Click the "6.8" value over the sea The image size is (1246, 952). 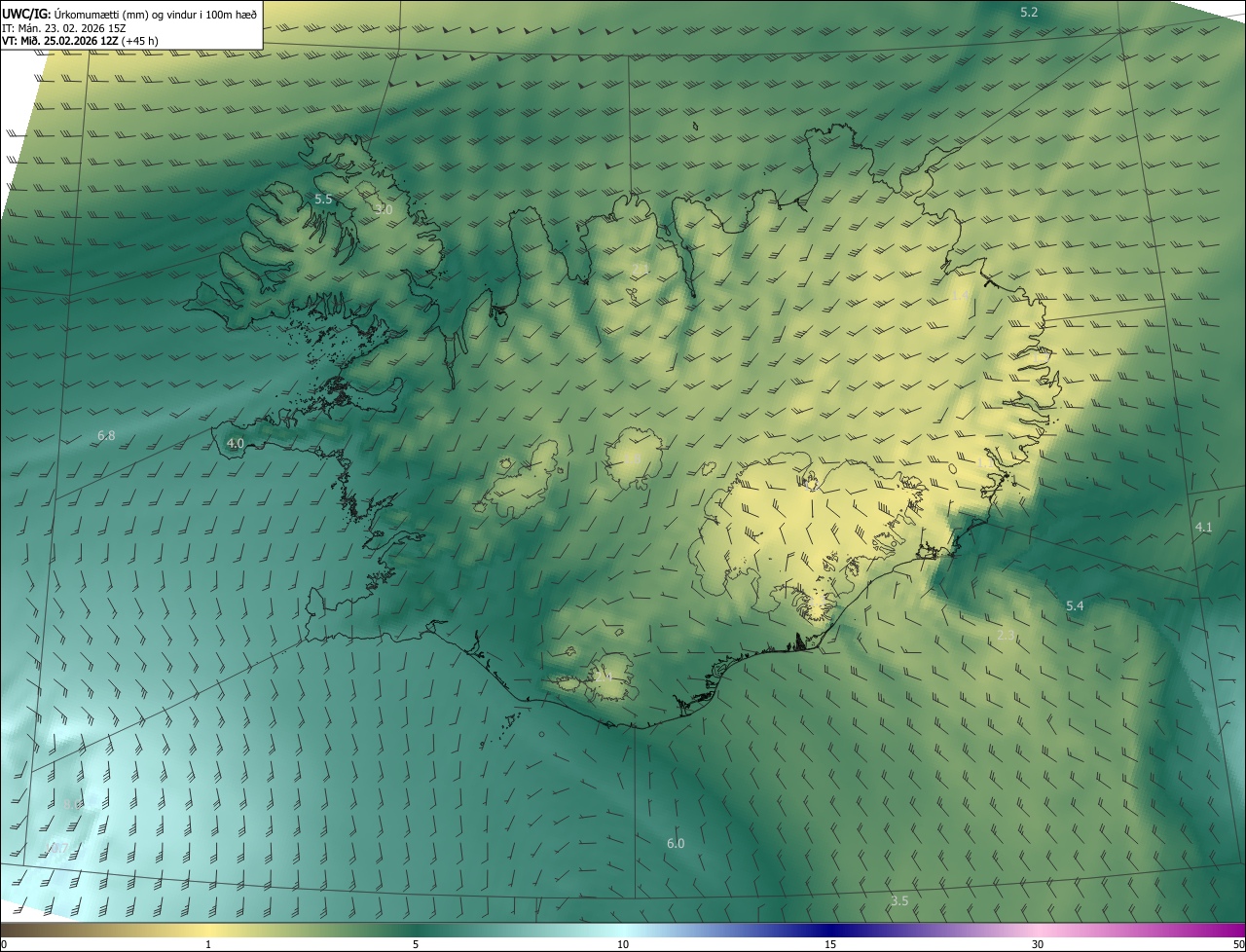point(106,435)
